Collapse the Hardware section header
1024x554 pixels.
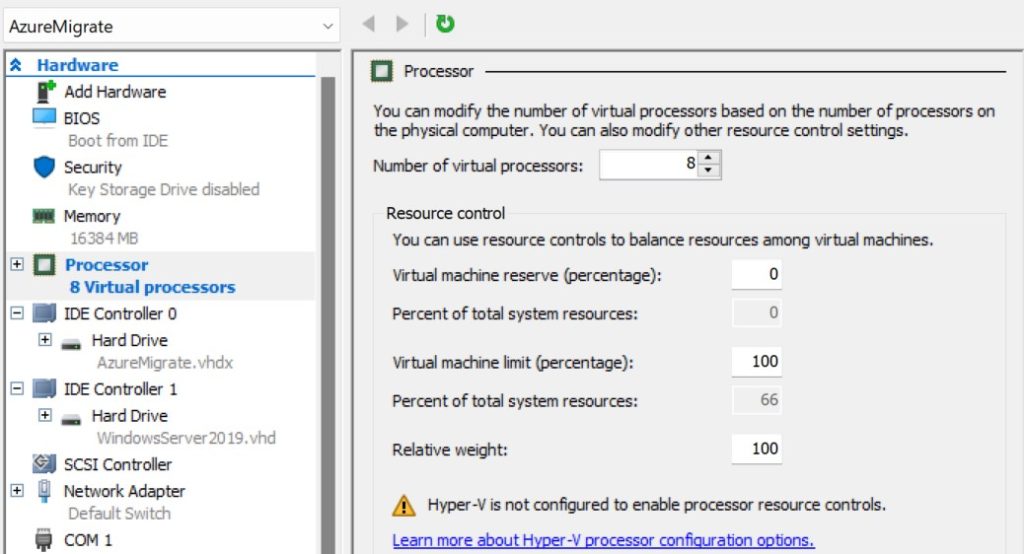click(x=16, y=65)
